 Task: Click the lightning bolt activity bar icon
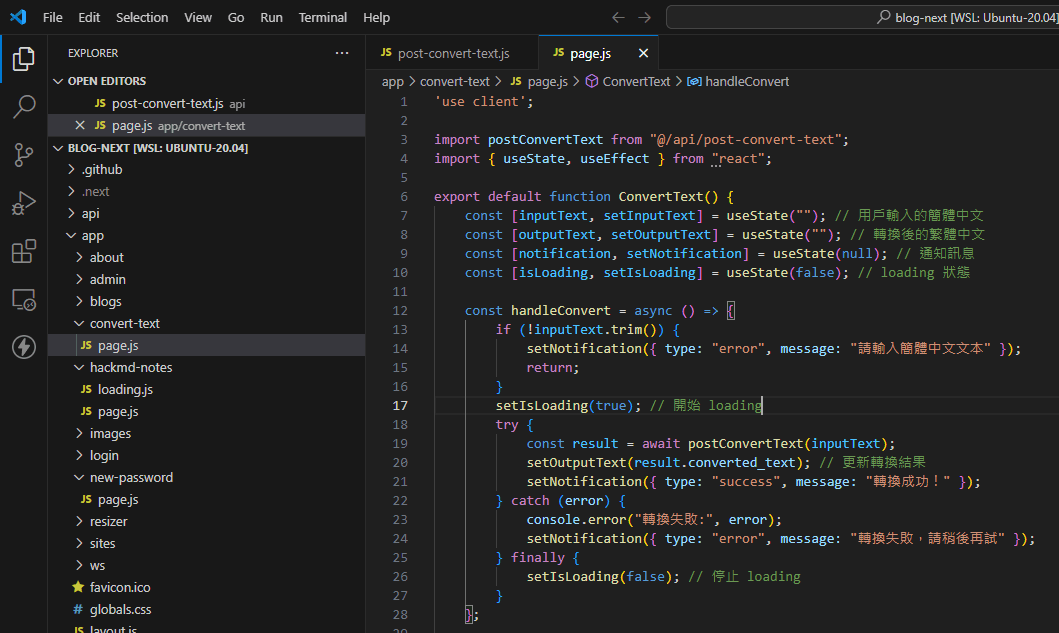pos(23,347)
